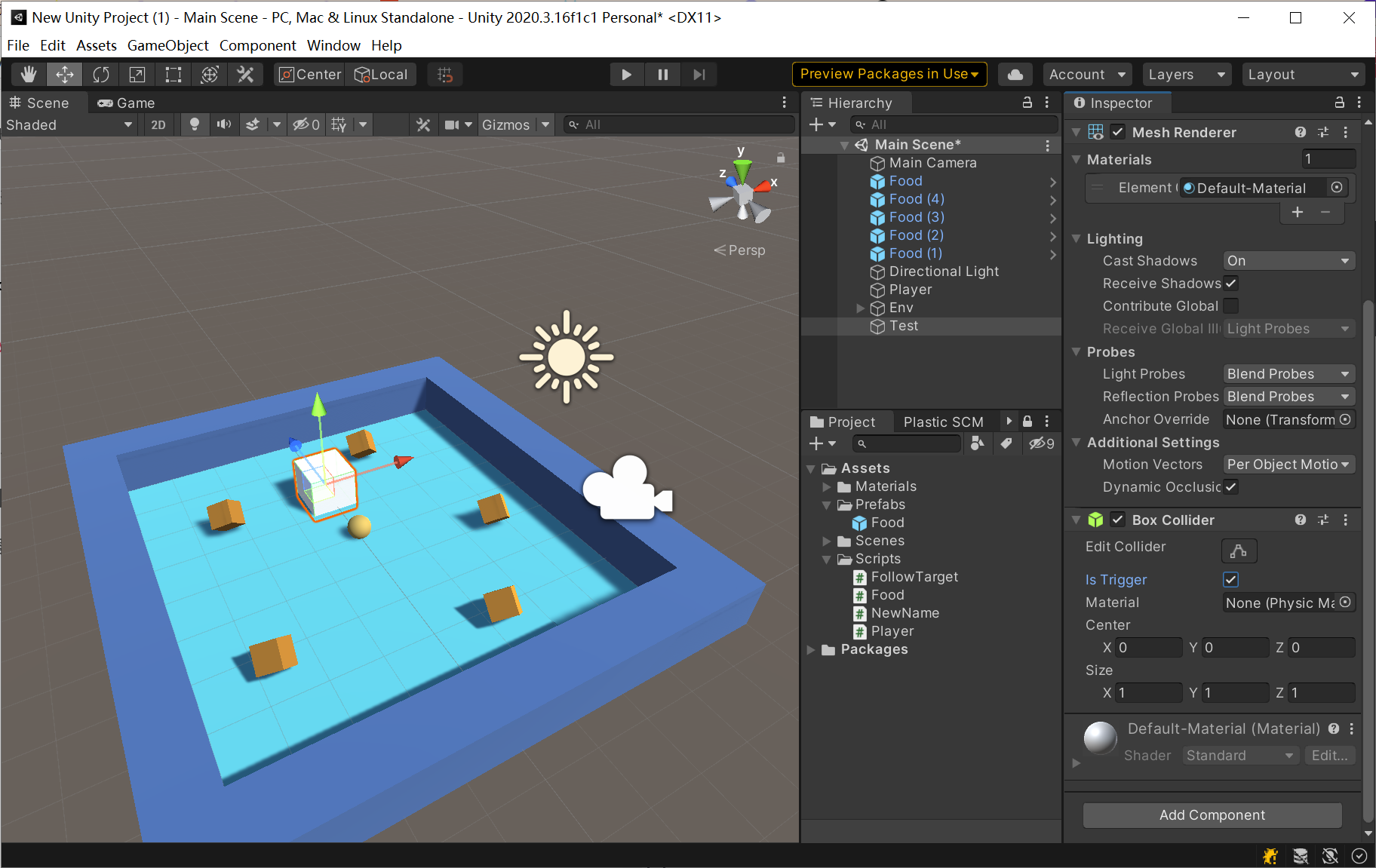Screen dimensions: 1376x868
Task: Toggle Dynamic Occlusion checkbox
Action: 1231,487
